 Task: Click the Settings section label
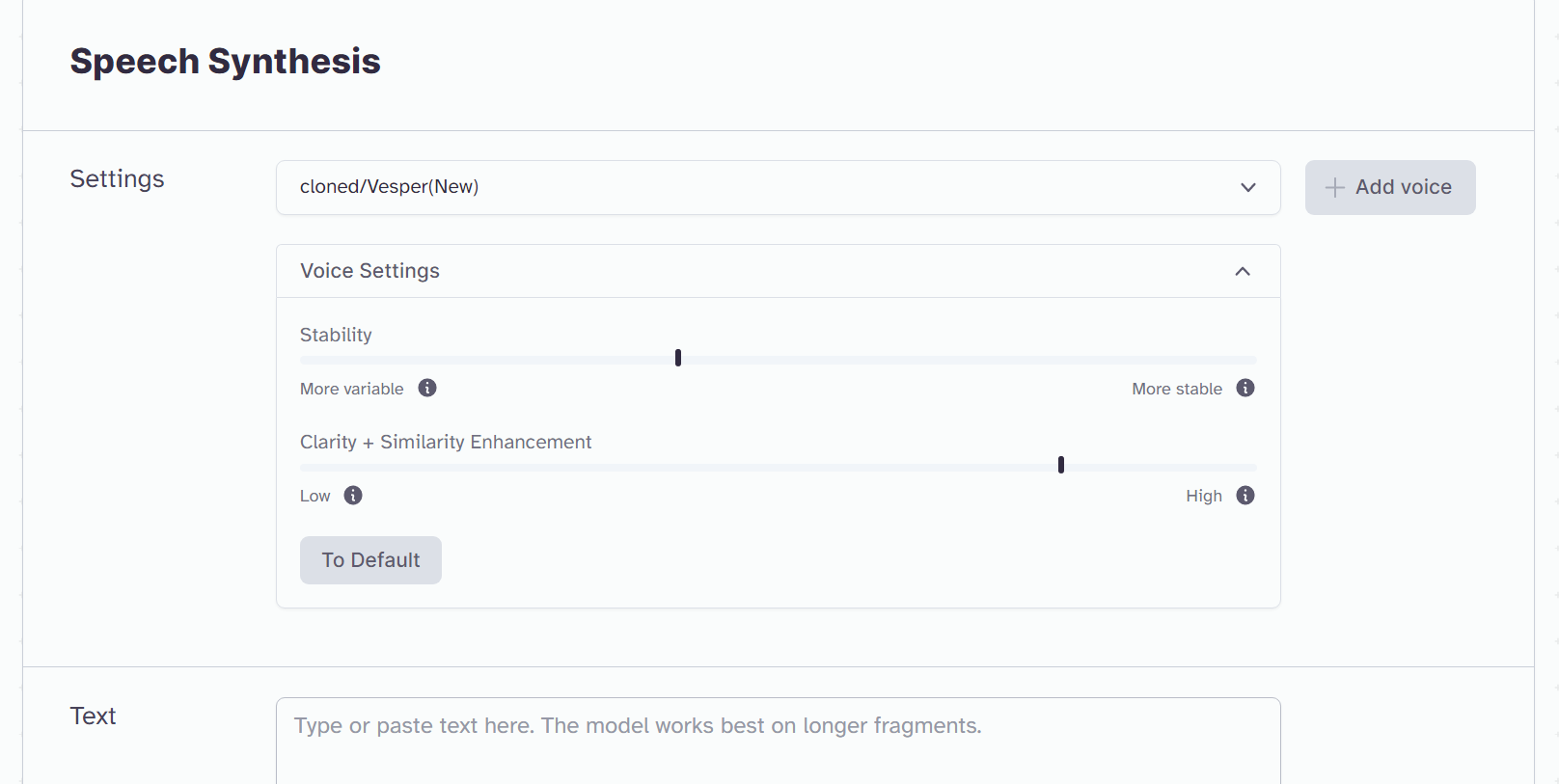pos(117,178)
